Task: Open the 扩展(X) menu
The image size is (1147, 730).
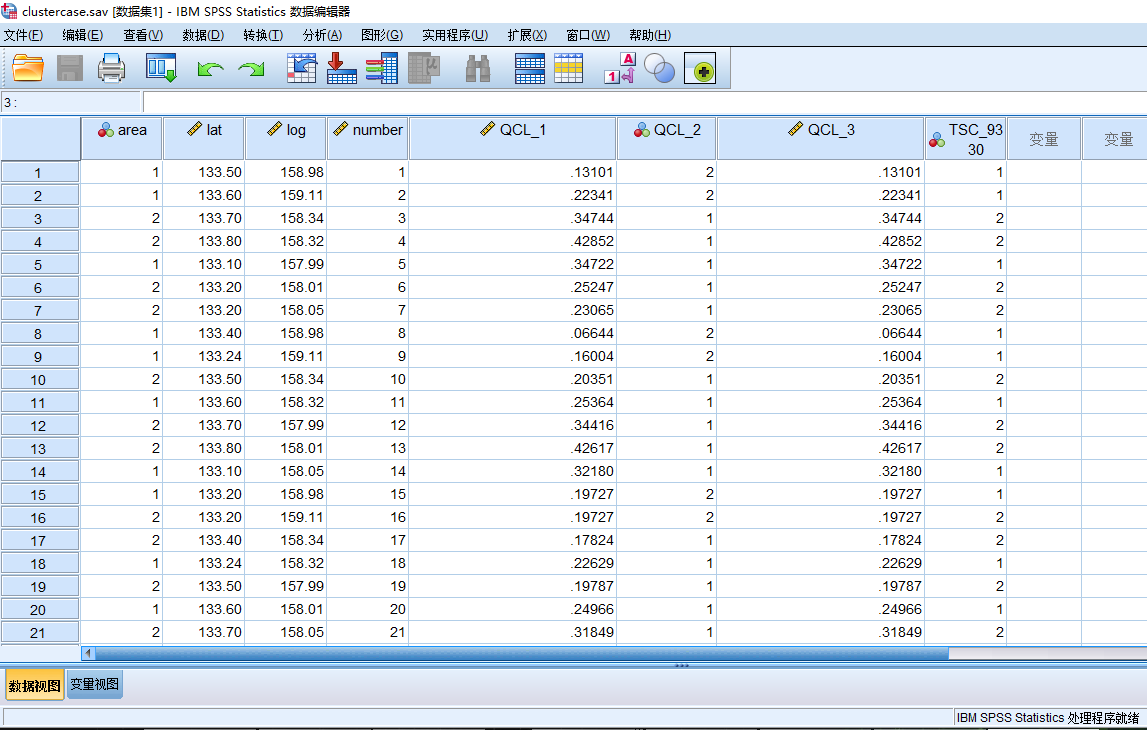Action: (x=527, y=35)
